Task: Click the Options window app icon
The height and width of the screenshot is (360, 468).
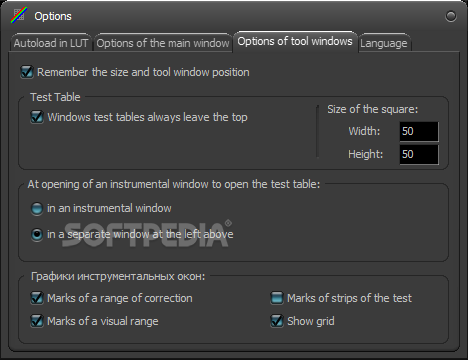Action: coord(19,15)
